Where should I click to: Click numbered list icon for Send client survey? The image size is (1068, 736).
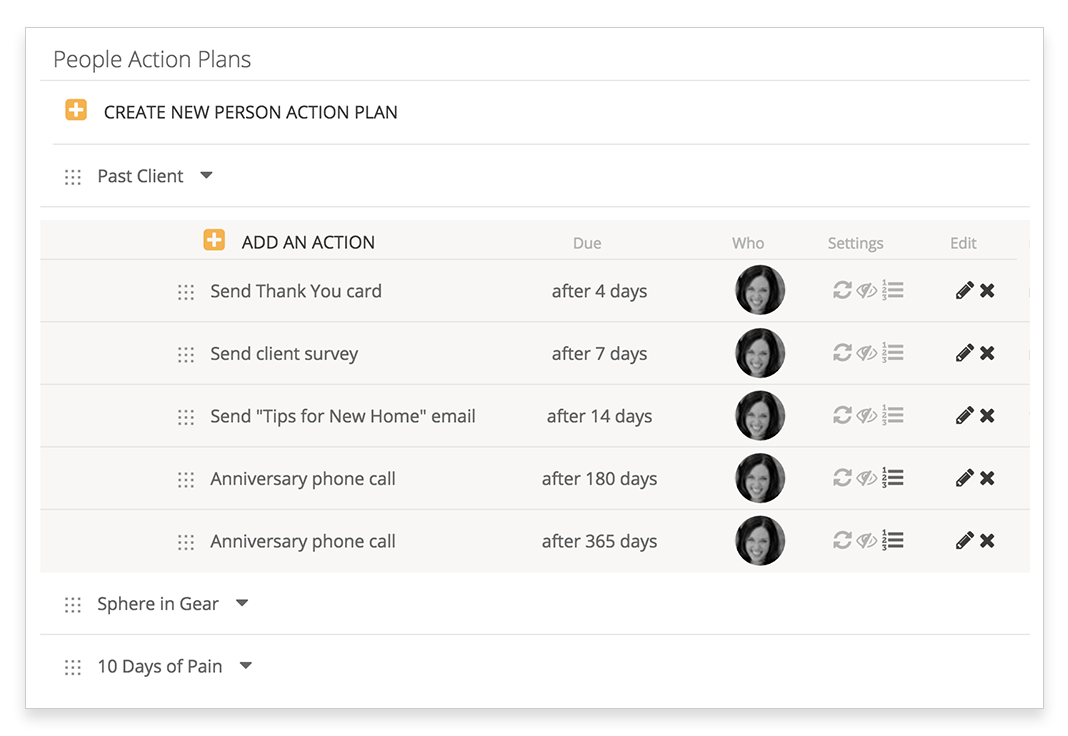click(x=893, y=353)
